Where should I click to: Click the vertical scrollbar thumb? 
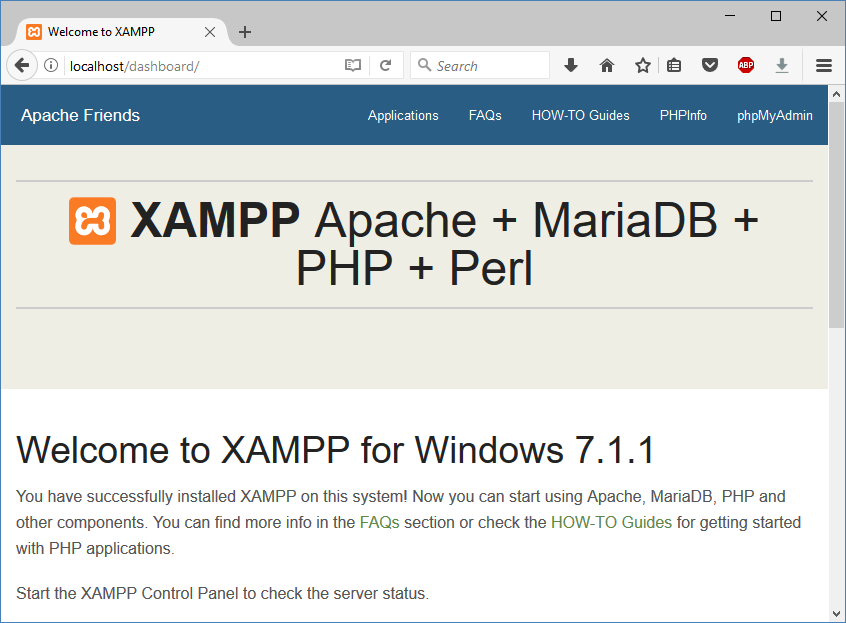pyautogui.click(x=836, y=215)
